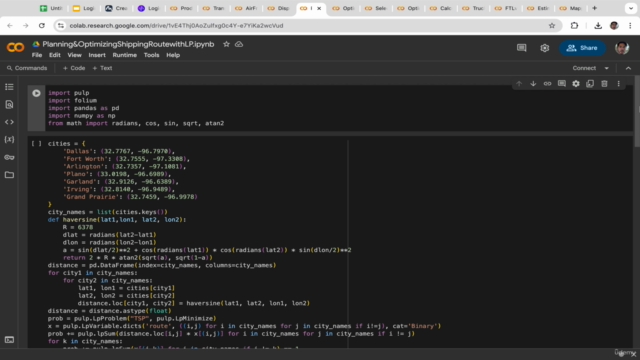
Task: Expand the Connect runtime options dropdown arrow
Action: coord(607,68)
